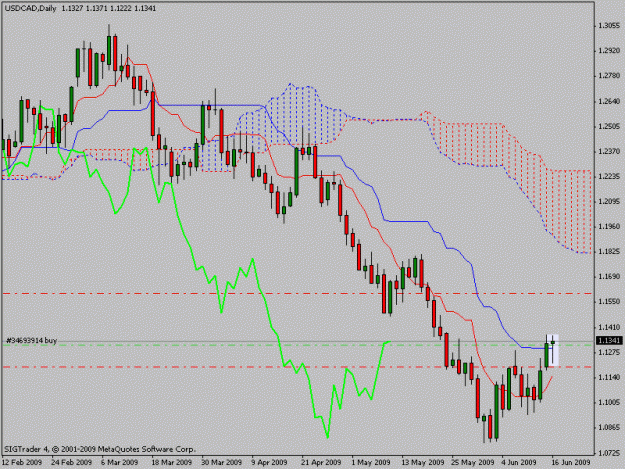Click the 1.1275 price axis label
This screenshot has height=469, width=625.
pyautogui.click(x=609, y=352)
